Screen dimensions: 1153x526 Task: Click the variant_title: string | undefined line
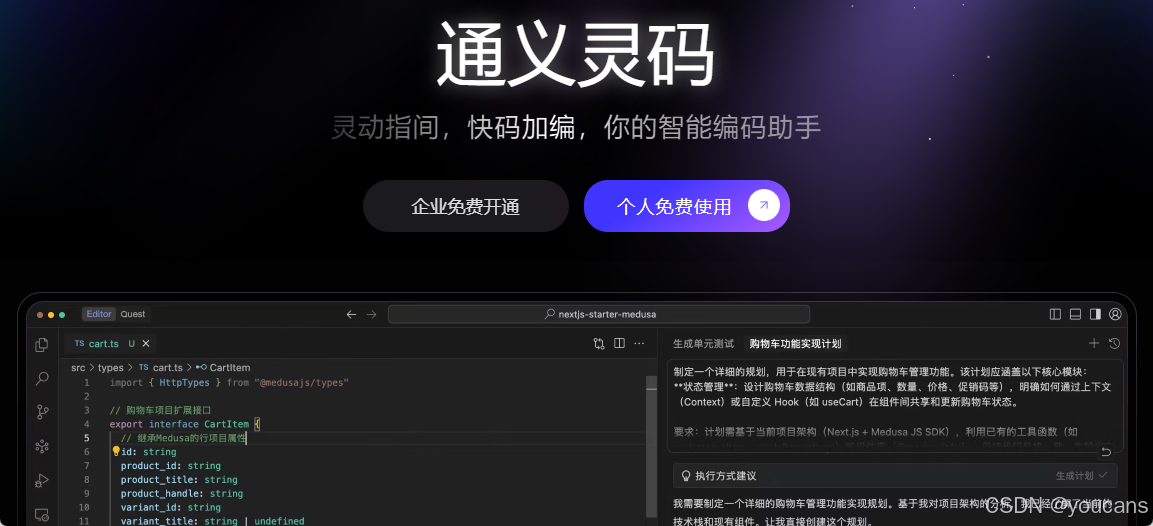pyautogui.click(x=213, y=521)
